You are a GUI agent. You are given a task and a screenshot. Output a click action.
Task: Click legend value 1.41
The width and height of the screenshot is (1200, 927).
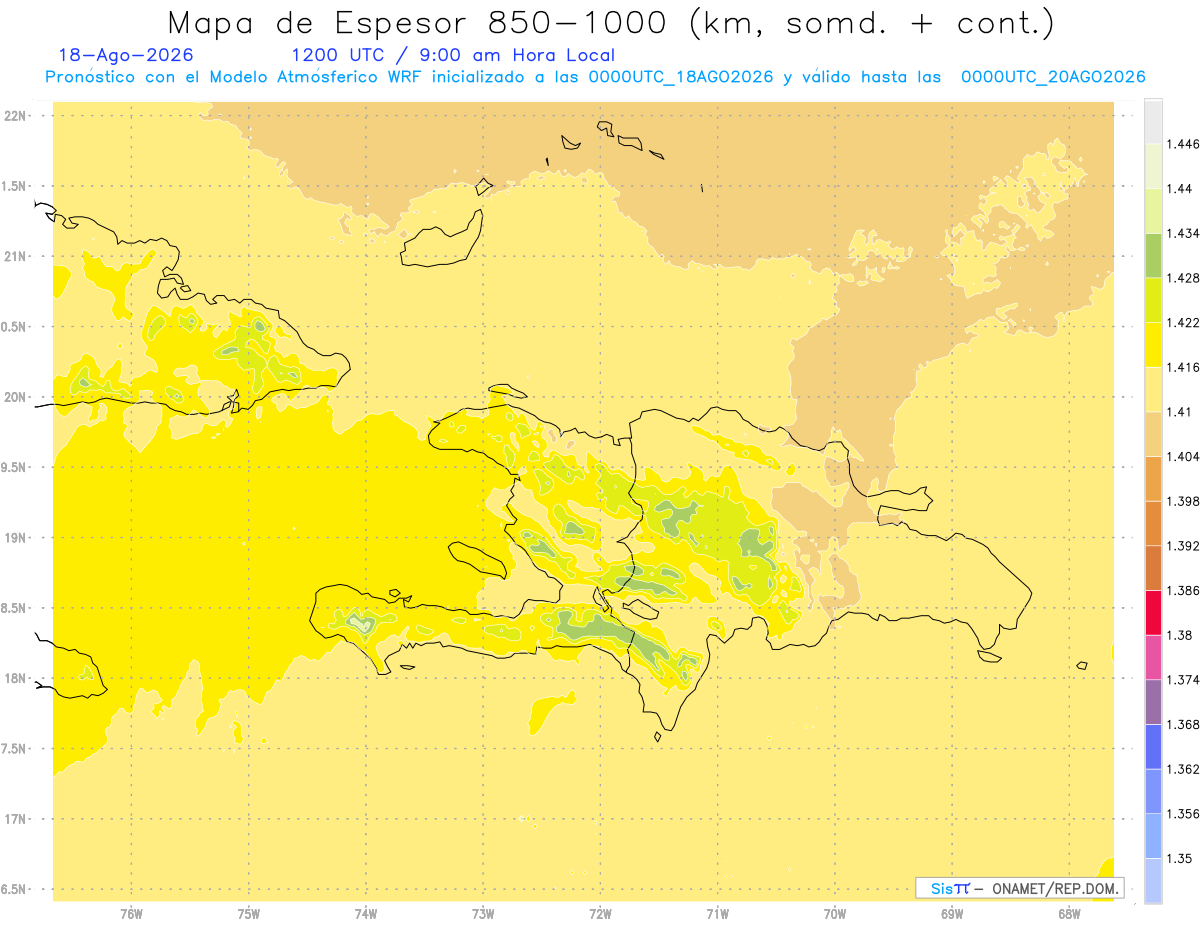coord(1181,412)
